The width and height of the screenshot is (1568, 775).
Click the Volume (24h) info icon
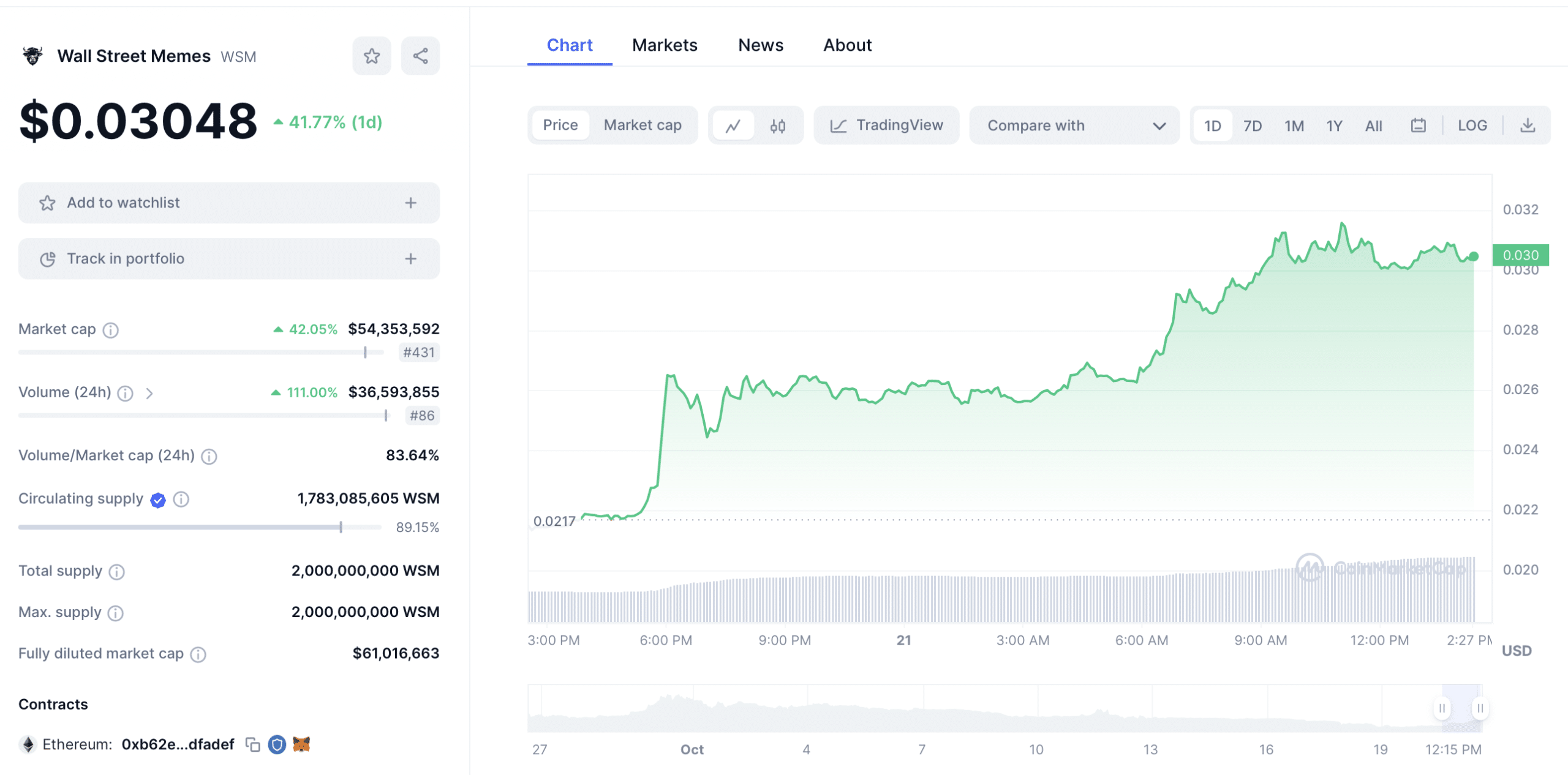coord(125,393)
